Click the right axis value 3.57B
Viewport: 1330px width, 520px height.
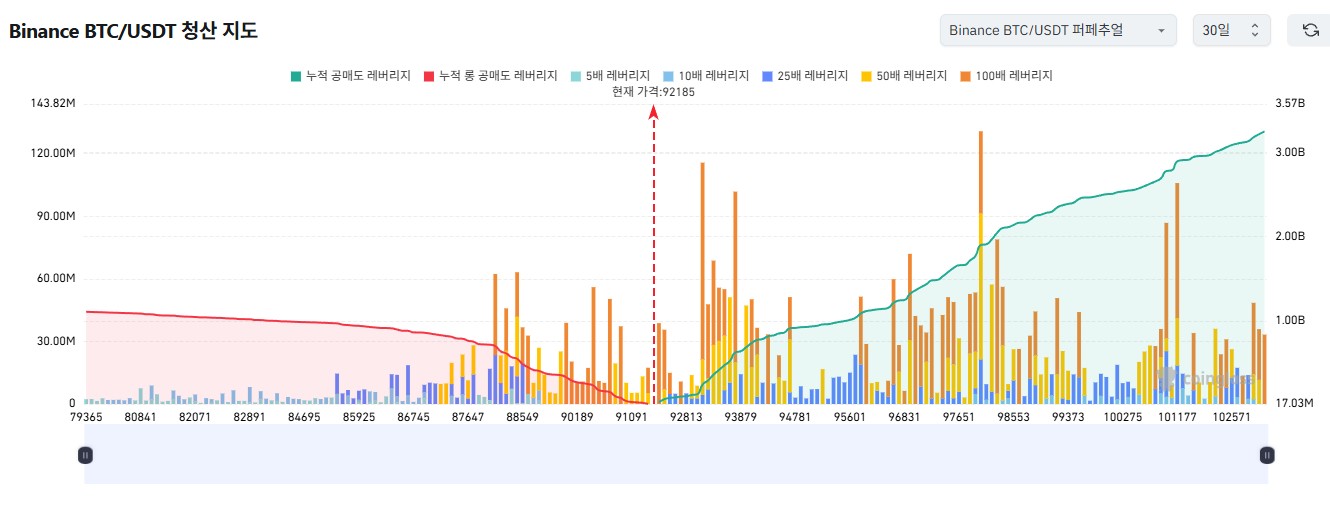[1291, 104]
